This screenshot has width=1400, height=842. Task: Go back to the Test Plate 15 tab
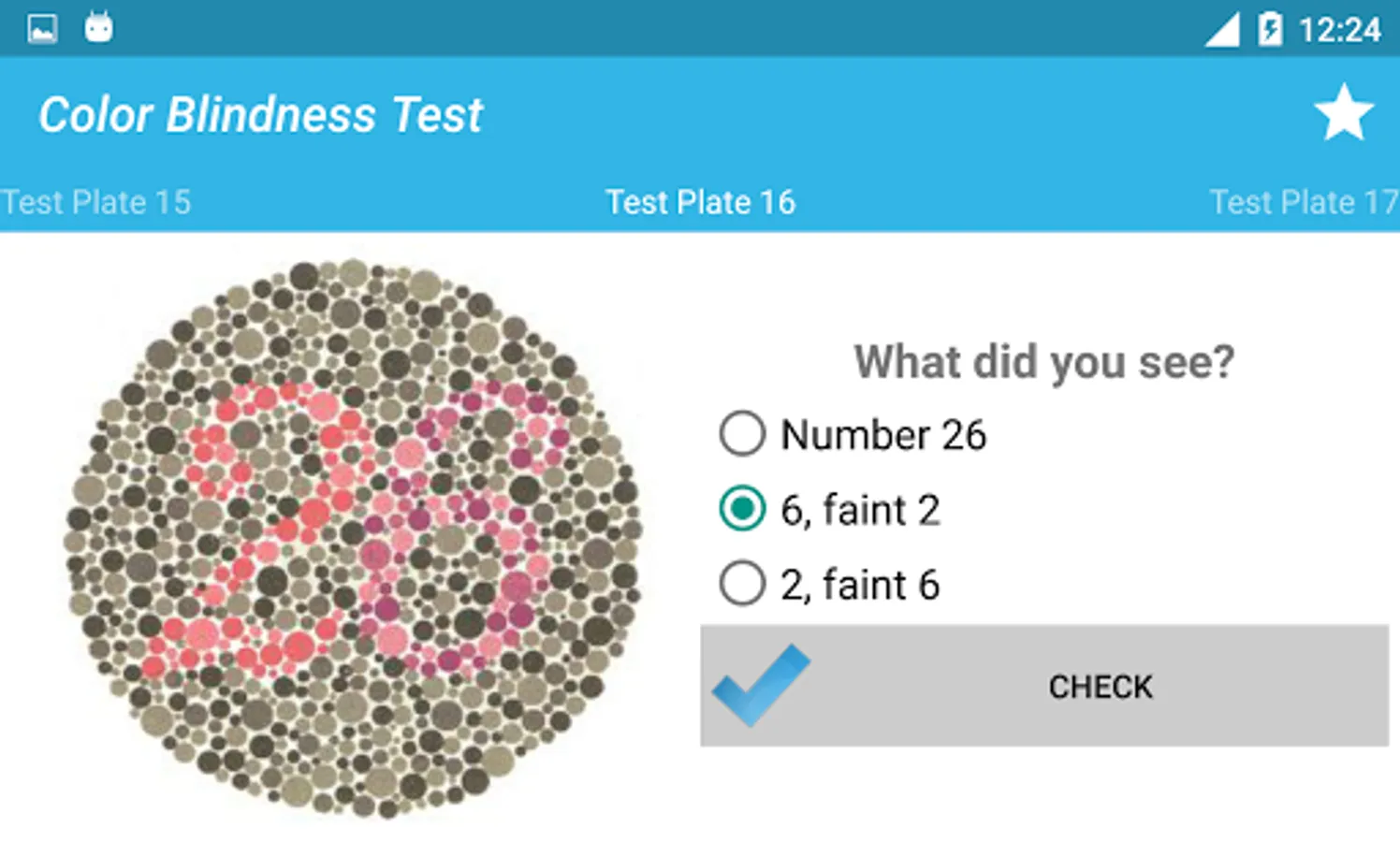[95, 202]
